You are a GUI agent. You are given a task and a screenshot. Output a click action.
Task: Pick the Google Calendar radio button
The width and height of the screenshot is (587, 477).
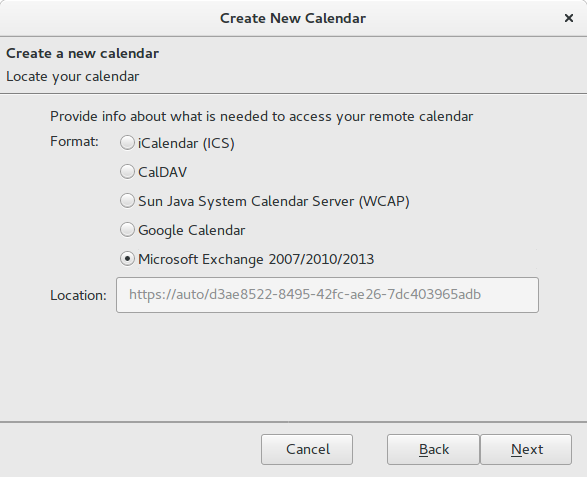(127, 230)
